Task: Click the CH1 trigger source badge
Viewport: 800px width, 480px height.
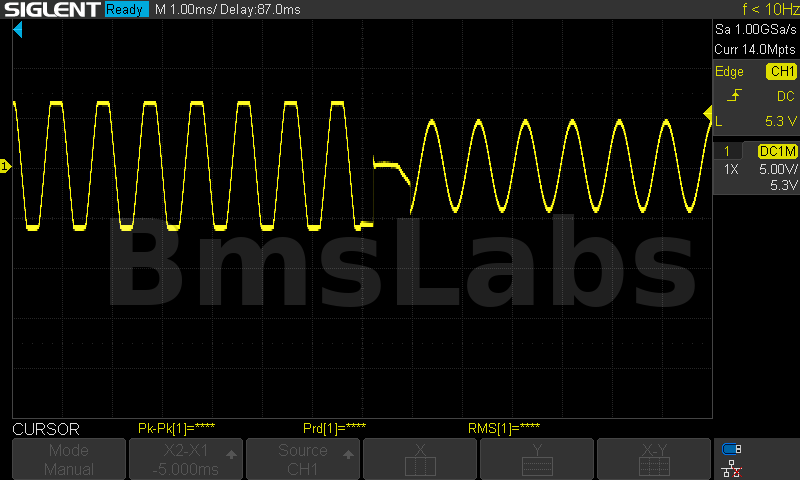Action: pos(780,71)
